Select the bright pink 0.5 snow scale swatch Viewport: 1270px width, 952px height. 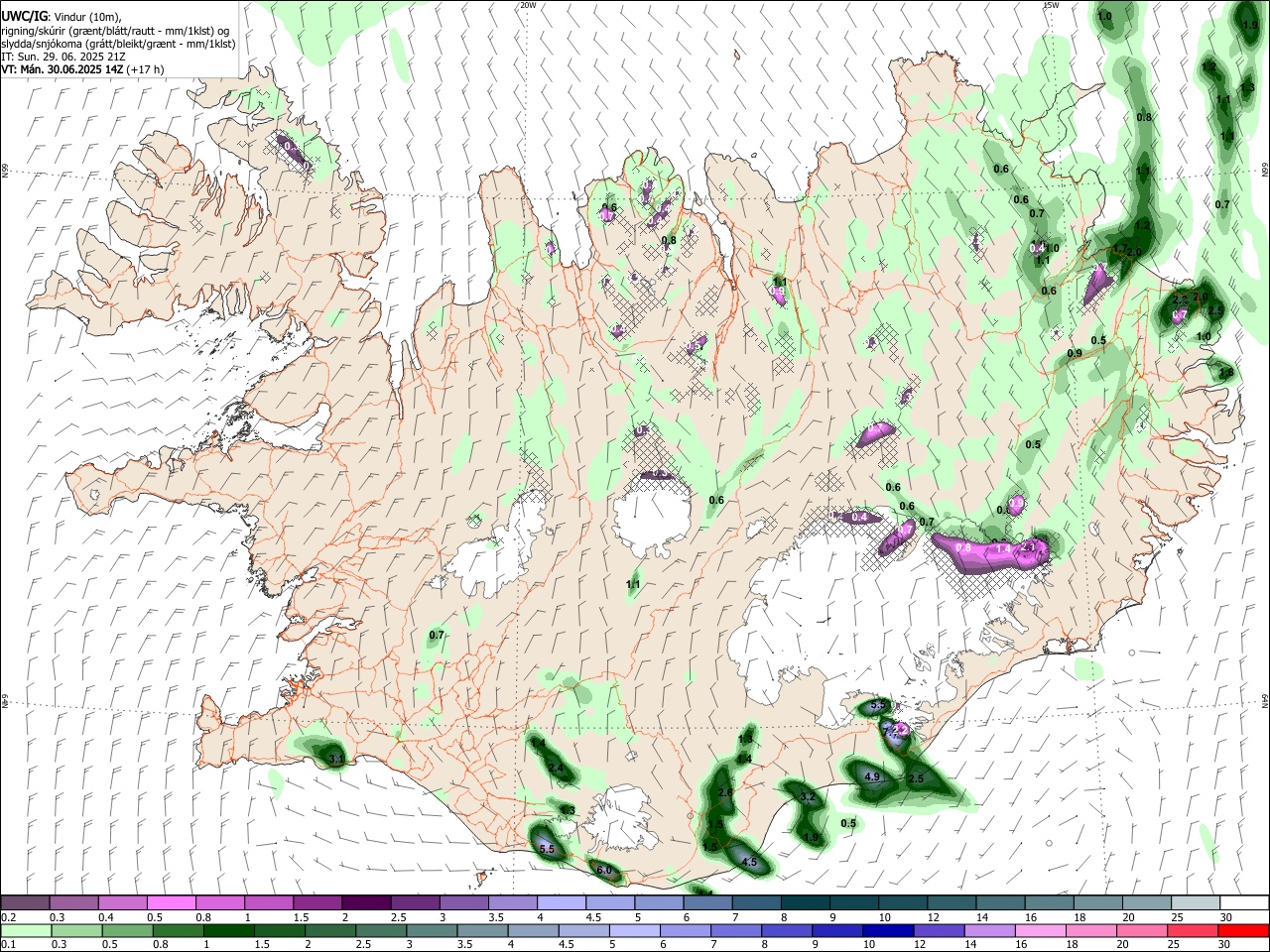pyautogui.click(x=171, y=903)
